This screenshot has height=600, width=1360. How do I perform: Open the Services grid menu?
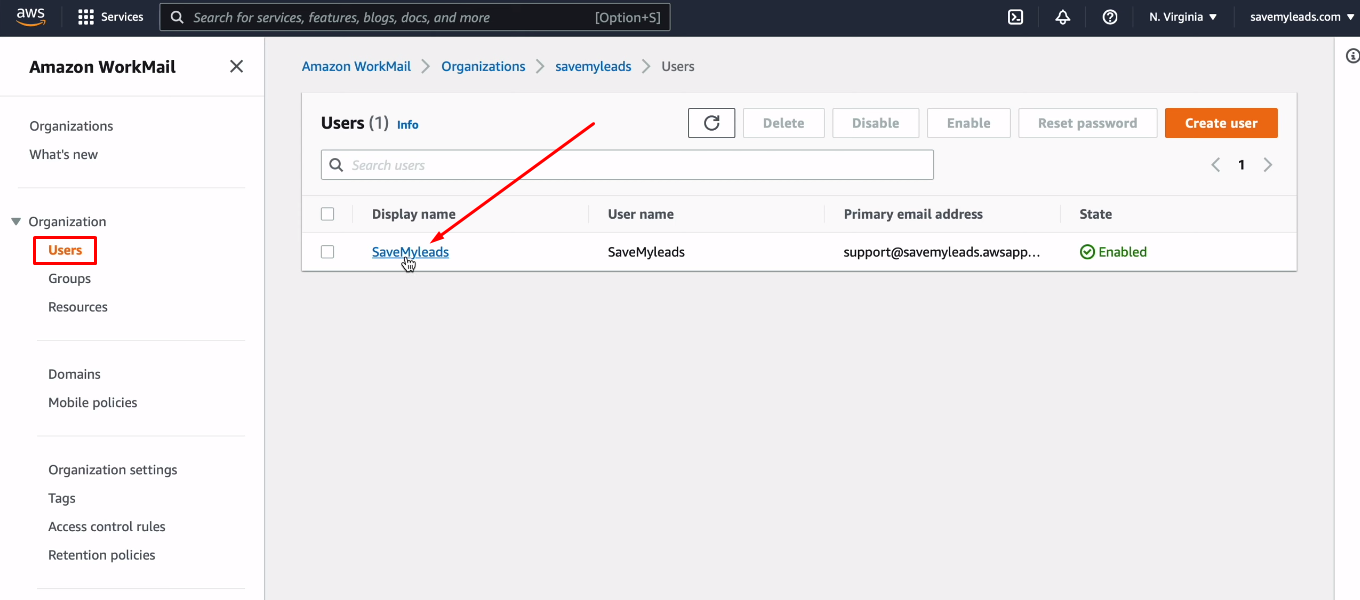(110, 17)
